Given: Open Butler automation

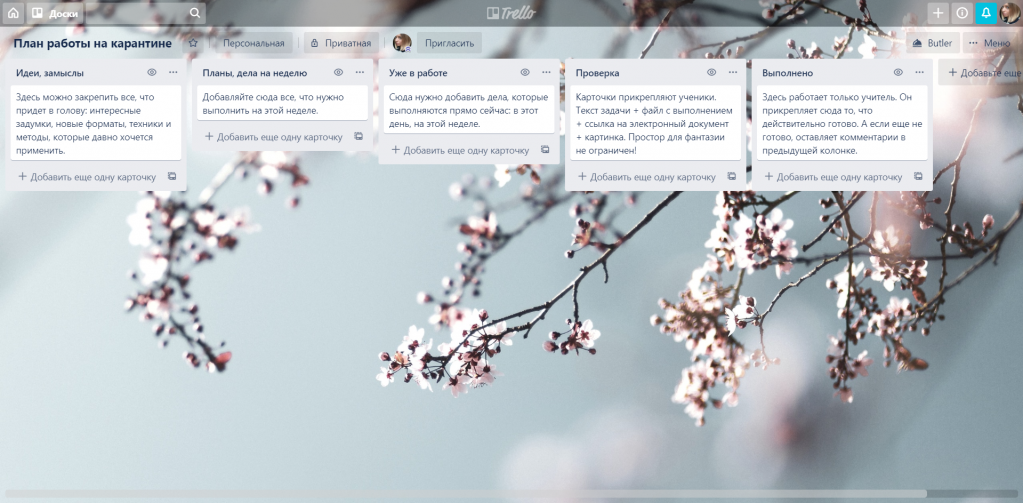Looking at the screenshot, I should pos(933,43).
